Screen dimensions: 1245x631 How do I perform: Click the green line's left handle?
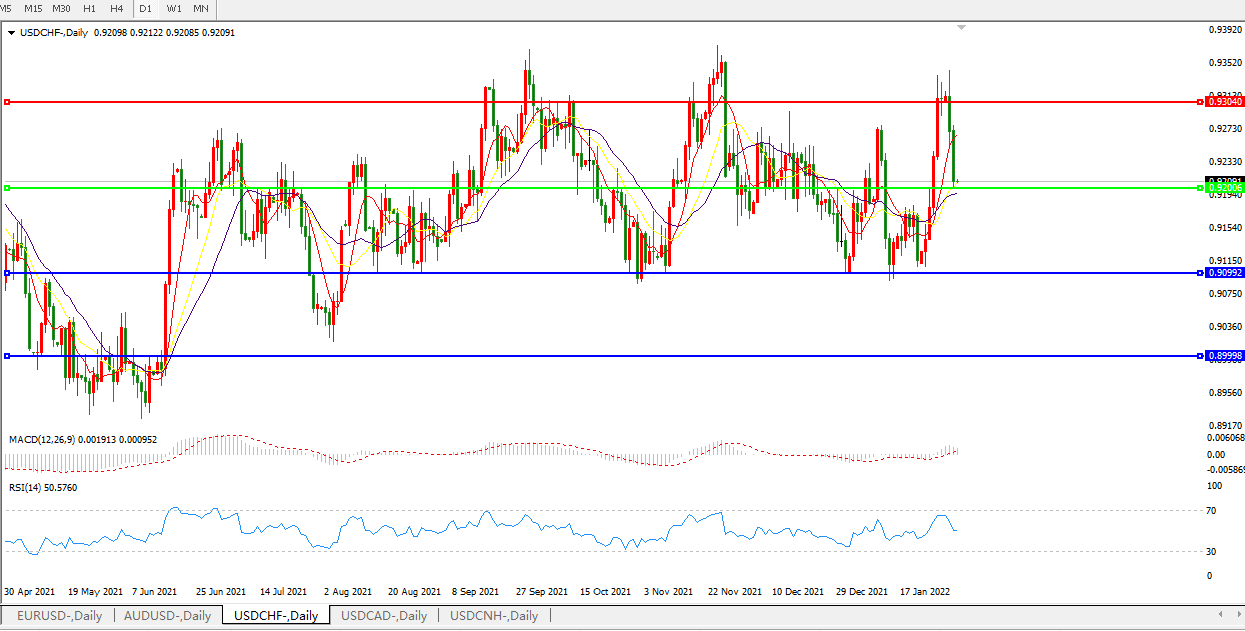pyautogui.click(x=7, y=188)
